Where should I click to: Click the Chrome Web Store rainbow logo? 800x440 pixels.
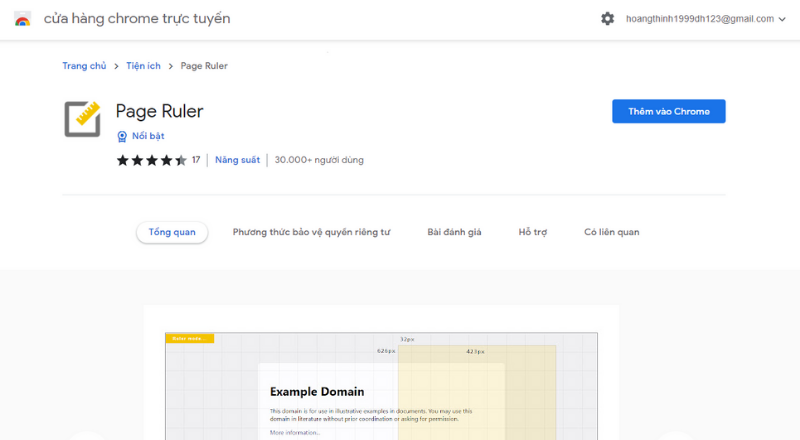[x=22, y=19]
